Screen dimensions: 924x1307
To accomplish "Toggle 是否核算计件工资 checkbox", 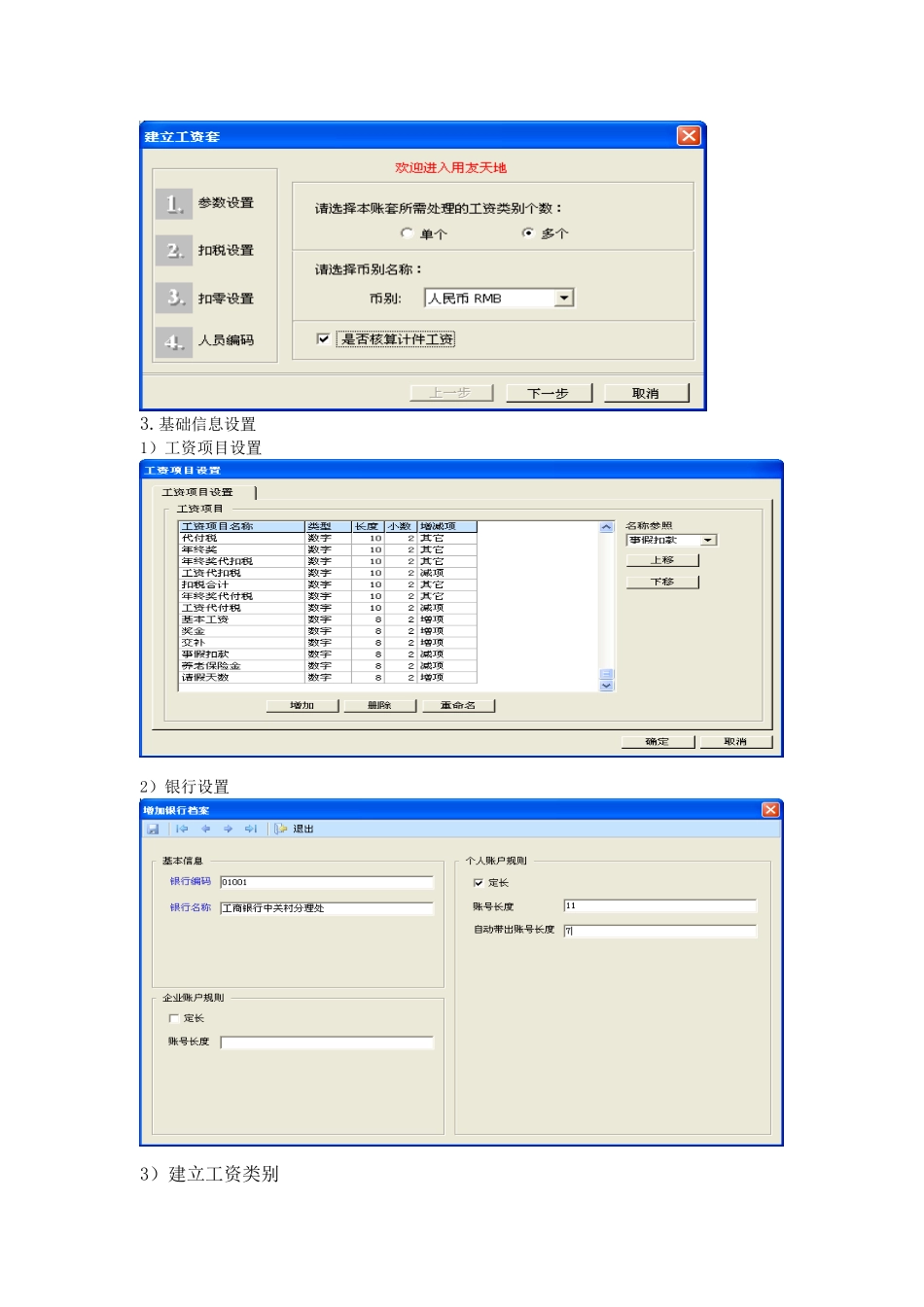I will [323, 338].
